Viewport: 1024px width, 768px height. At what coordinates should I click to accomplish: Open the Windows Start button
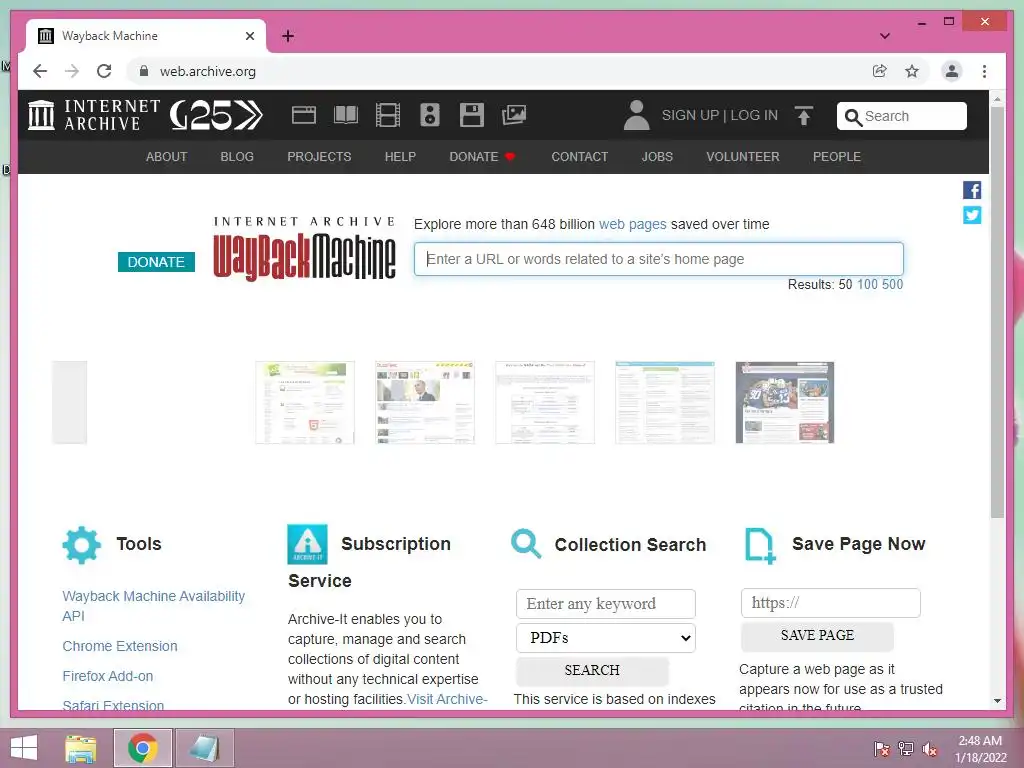click(x=24, y=748)
